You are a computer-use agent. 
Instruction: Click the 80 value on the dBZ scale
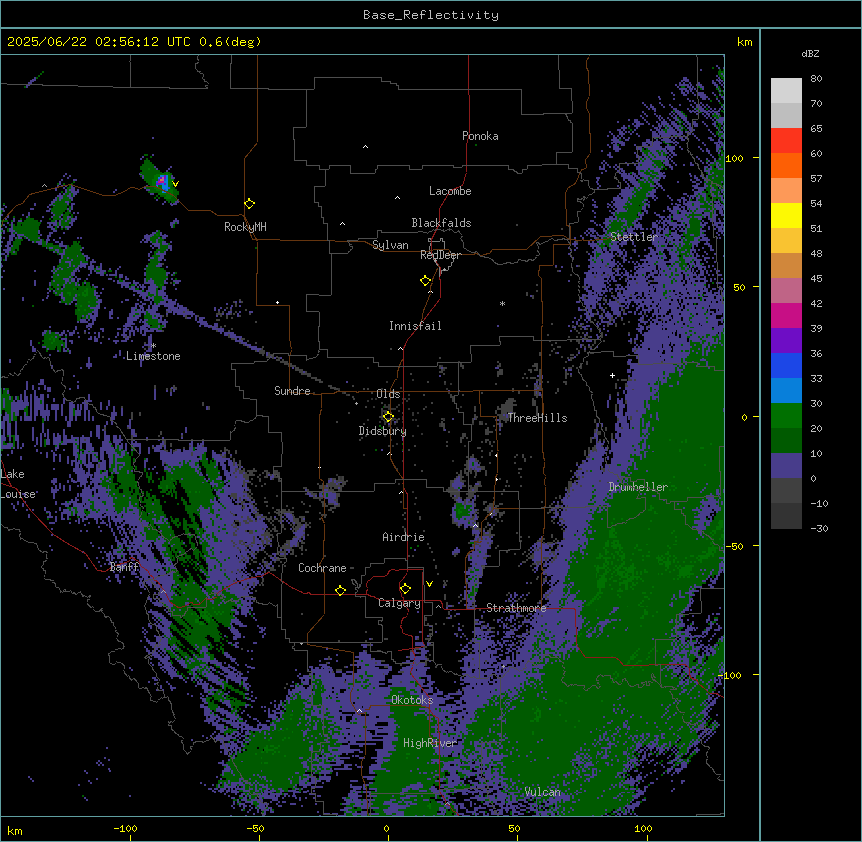point(816,79)
